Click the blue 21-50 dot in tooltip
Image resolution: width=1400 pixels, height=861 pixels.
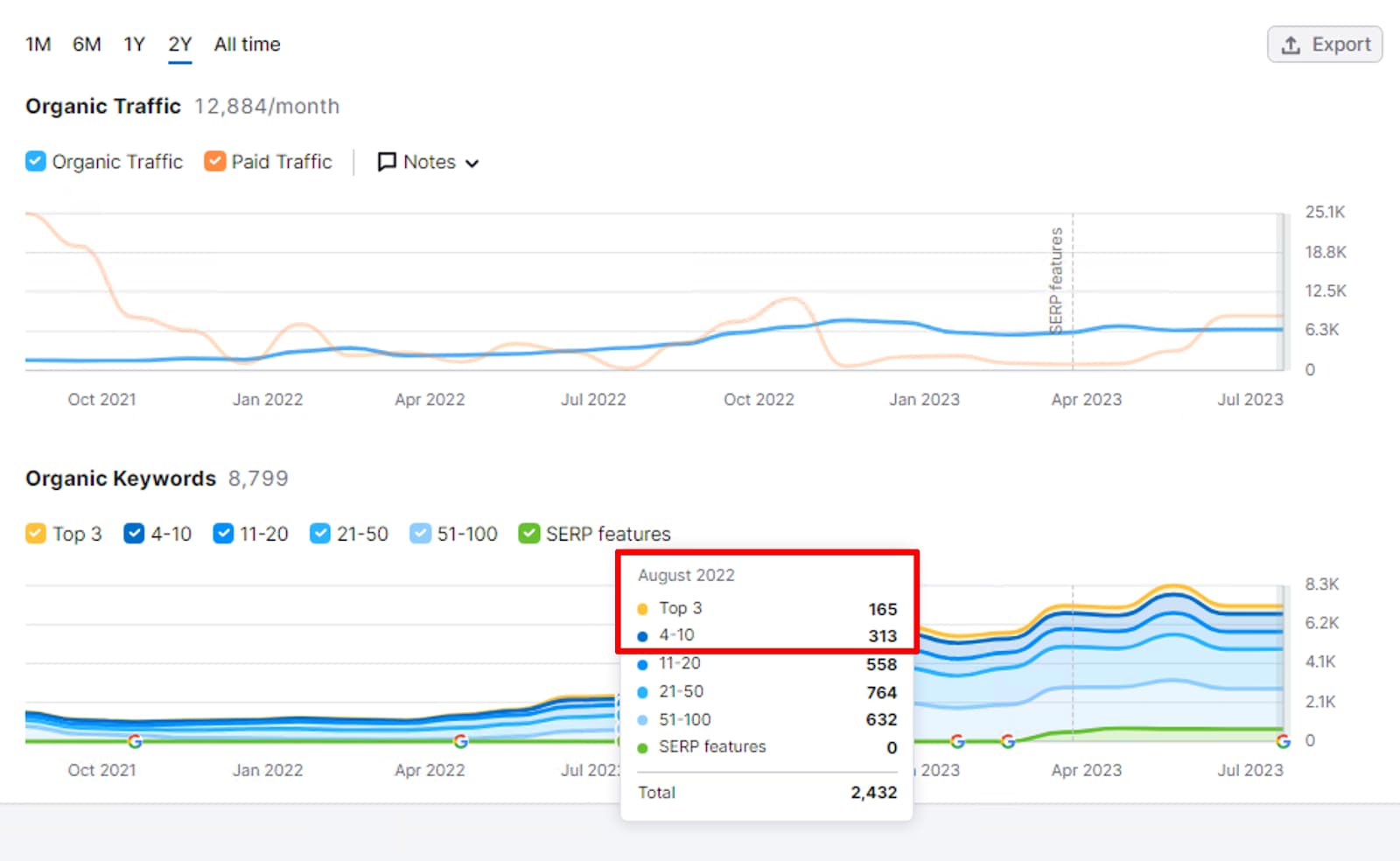point(644,691)
